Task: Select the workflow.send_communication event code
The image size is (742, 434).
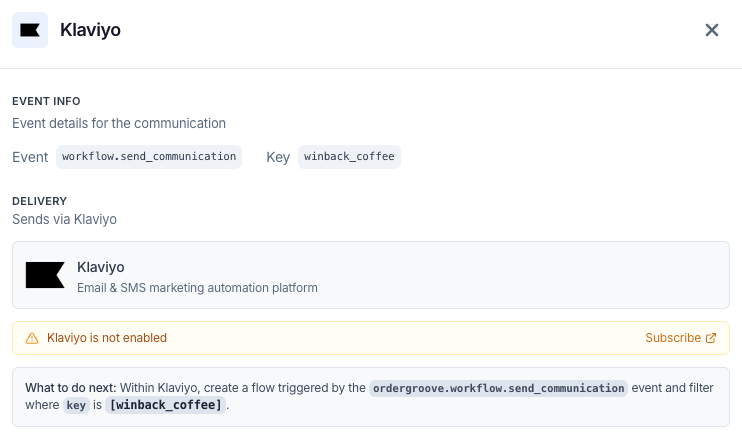Action: click(x=149, y=157)
